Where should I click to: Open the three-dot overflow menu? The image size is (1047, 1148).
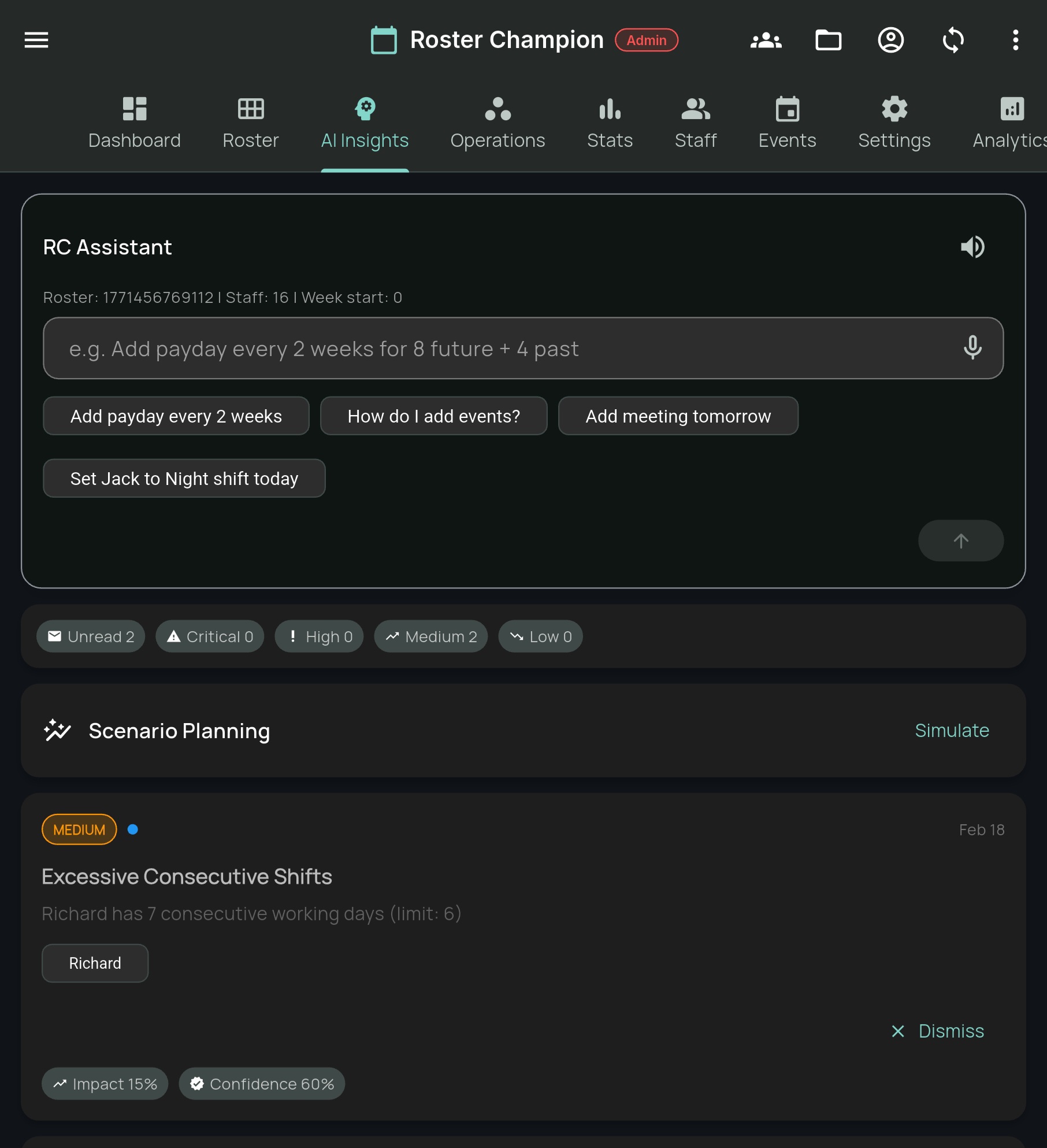point(1015,40)
